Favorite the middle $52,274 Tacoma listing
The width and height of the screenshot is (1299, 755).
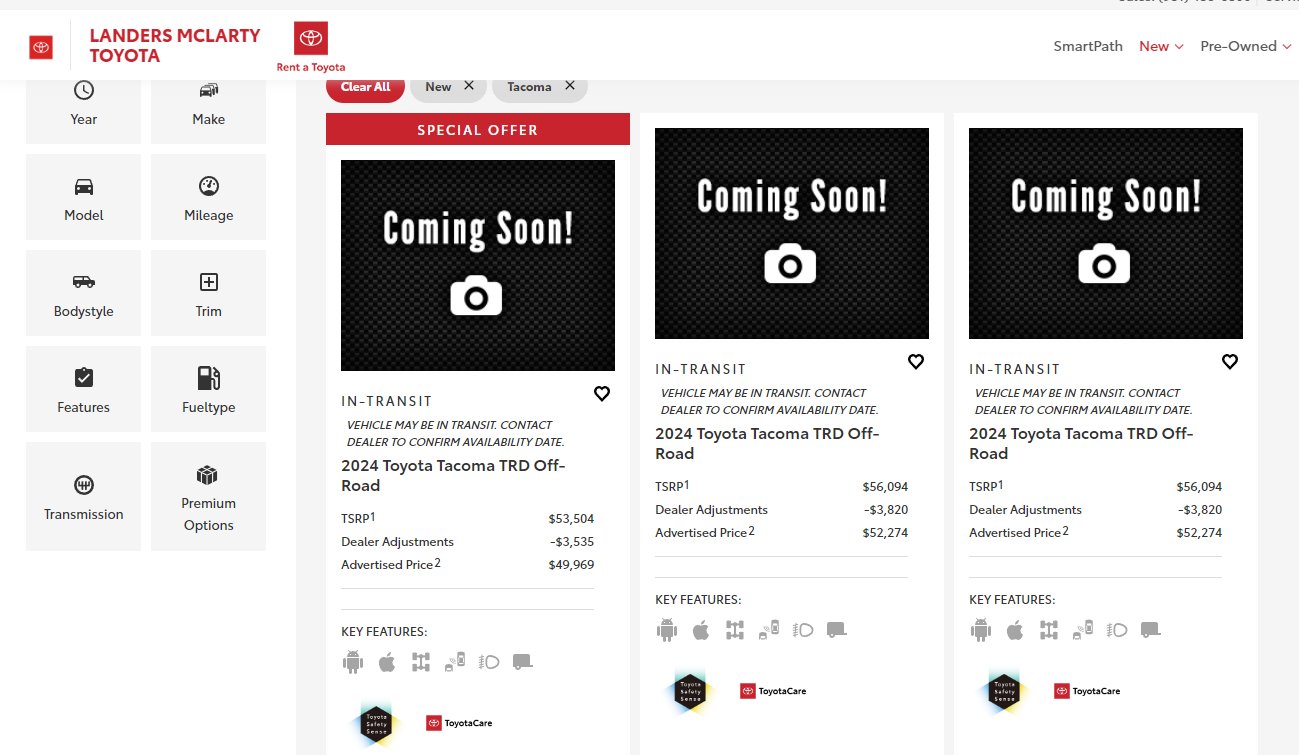click(916, 362)
